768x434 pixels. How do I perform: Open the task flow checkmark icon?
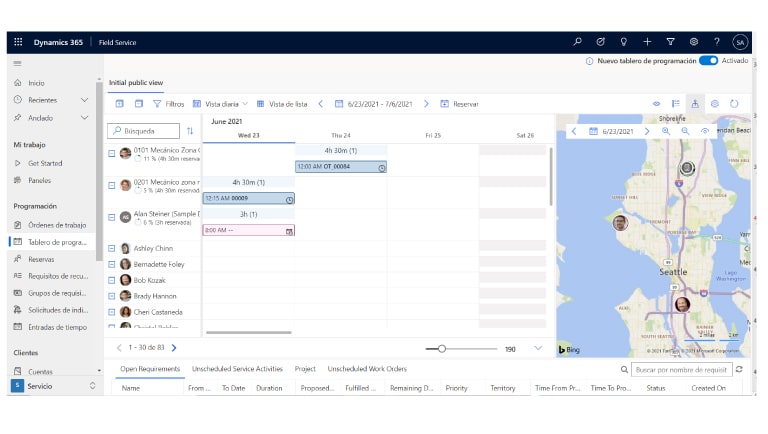[x=600, y=42]
